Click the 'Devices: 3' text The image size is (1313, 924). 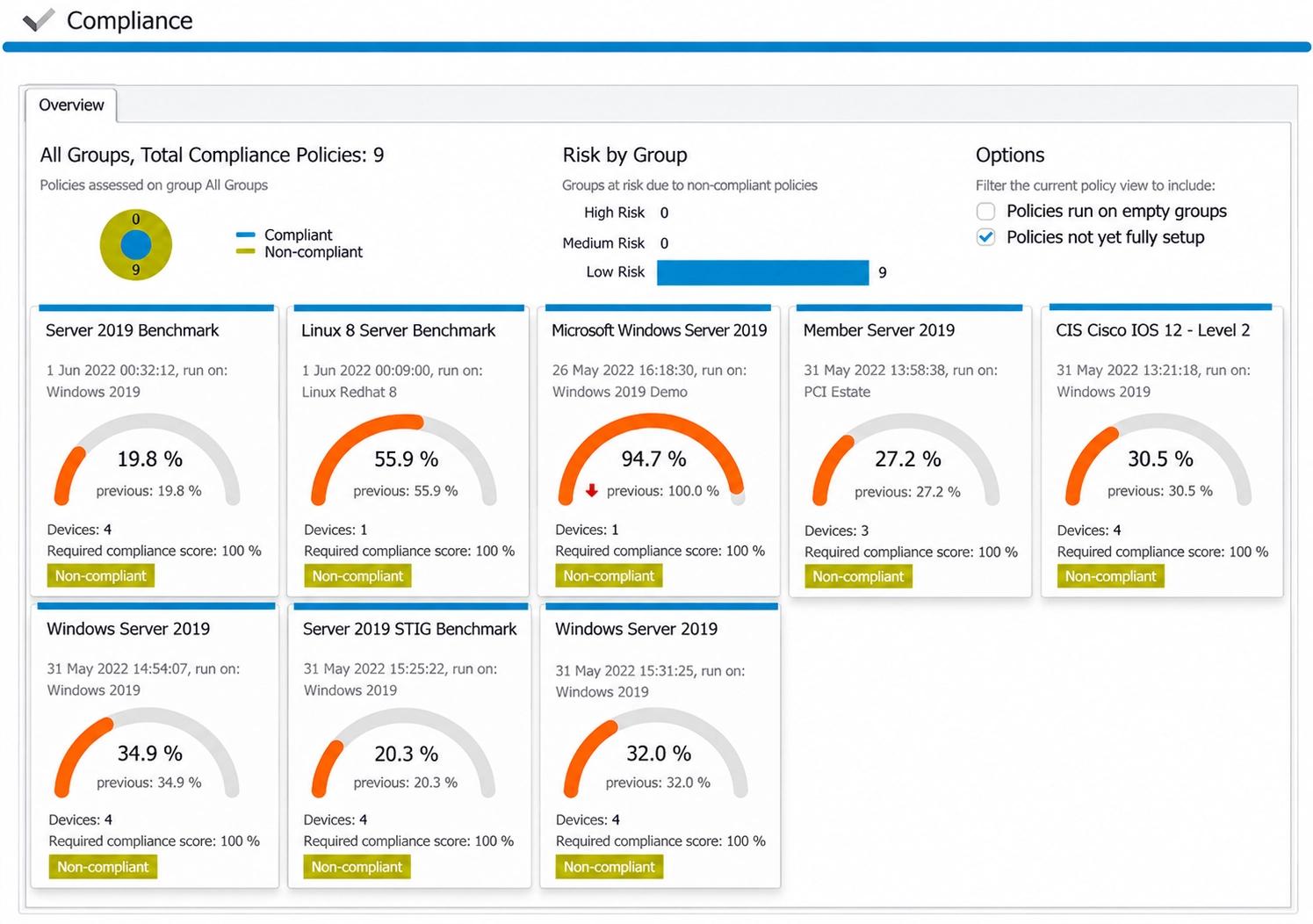(837, 531)
